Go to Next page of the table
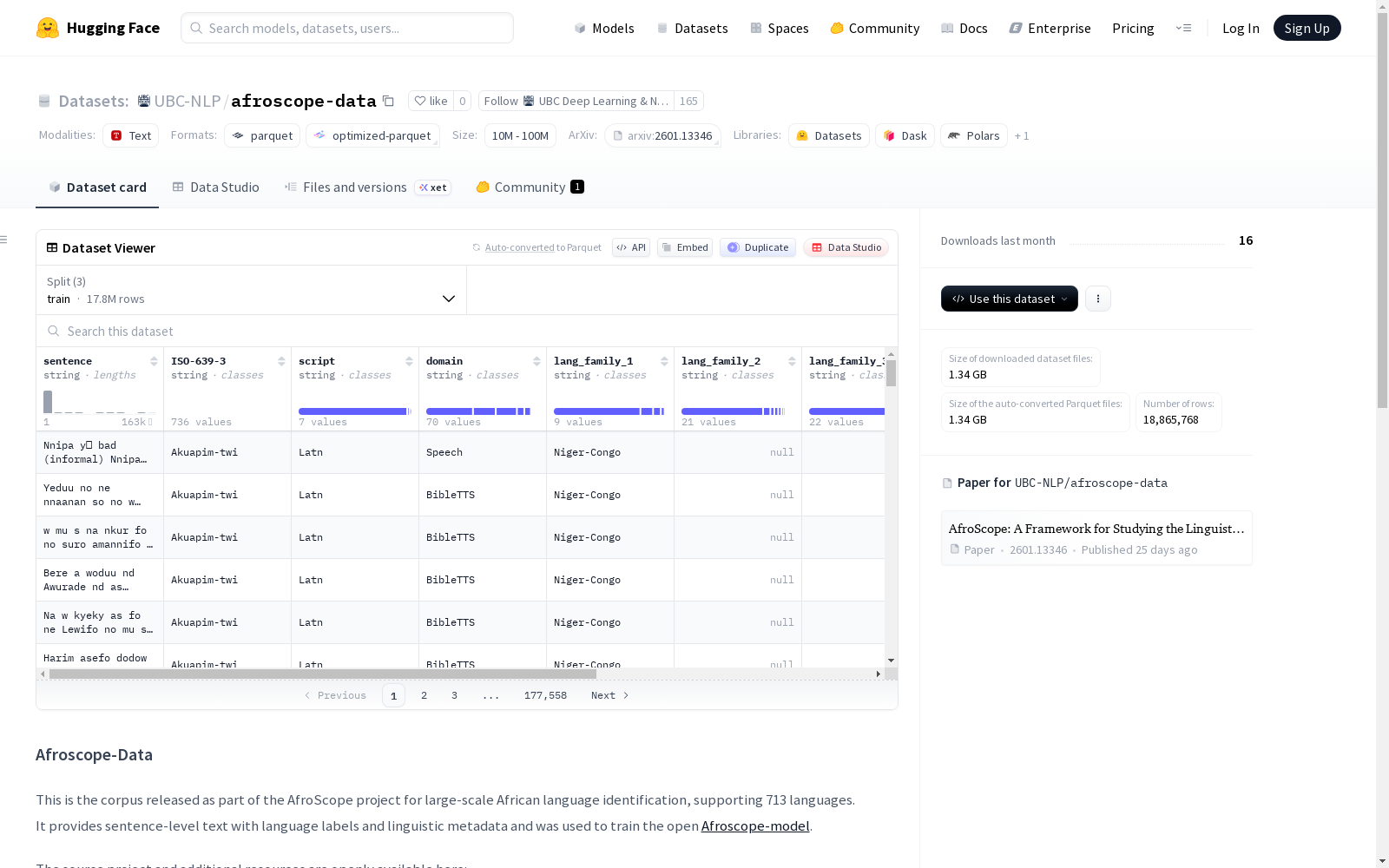Image resolution: width=1389 pixels, height=868 pixels. click(609, 695)
